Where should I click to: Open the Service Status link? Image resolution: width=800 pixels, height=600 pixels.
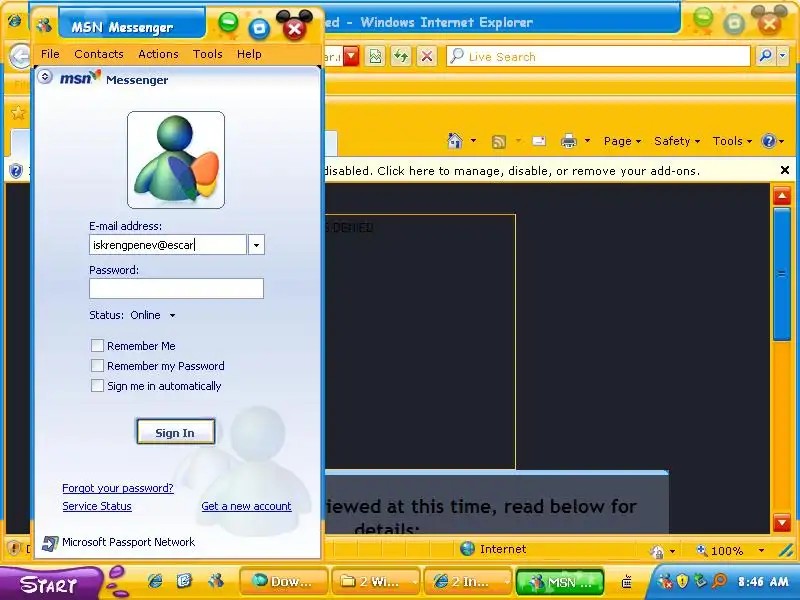pyautogui.click(x=97, y=506)
